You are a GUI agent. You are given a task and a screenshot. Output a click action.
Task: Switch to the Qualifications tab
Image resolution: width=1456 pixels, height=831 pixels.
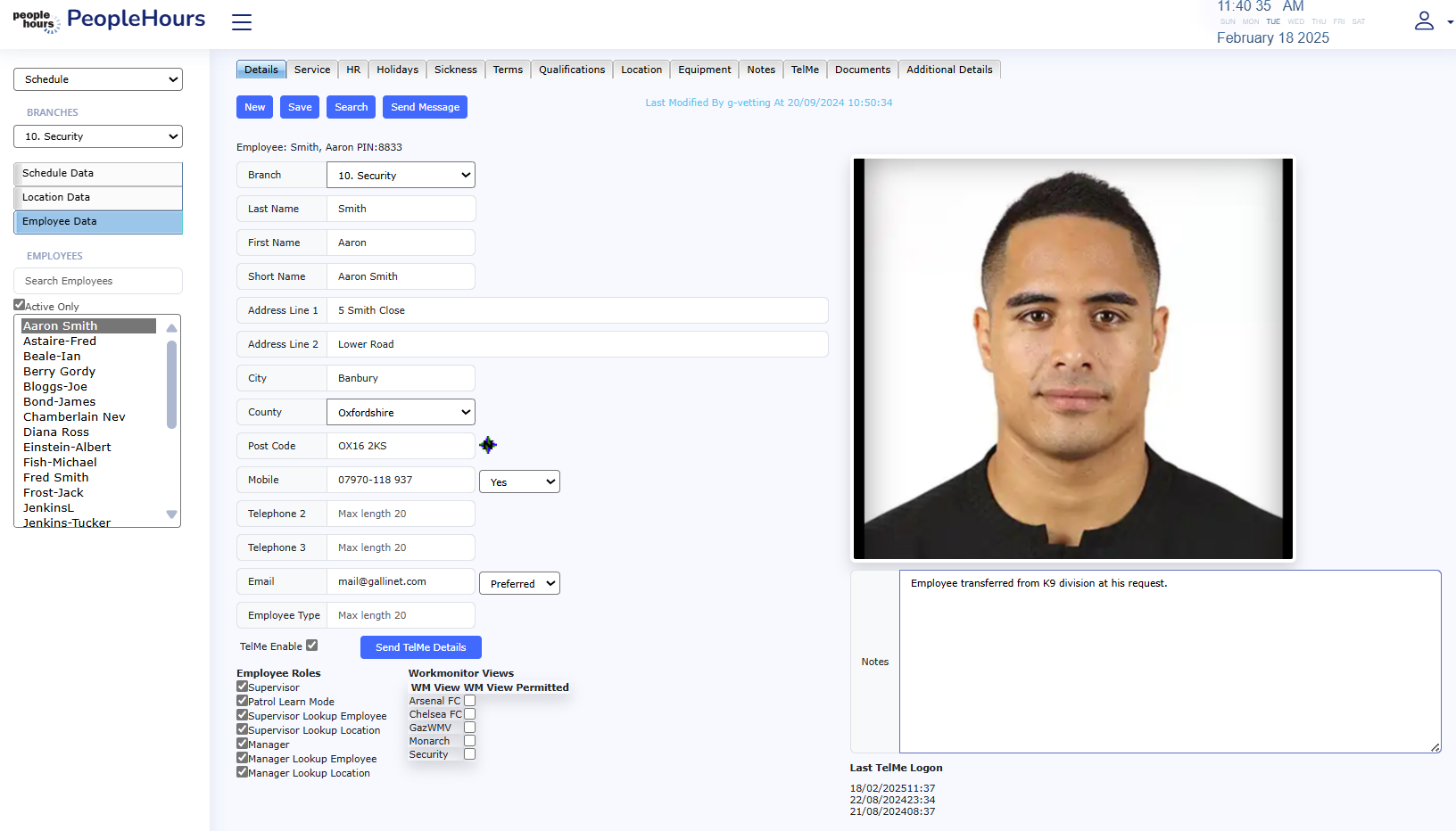(571, 70)
